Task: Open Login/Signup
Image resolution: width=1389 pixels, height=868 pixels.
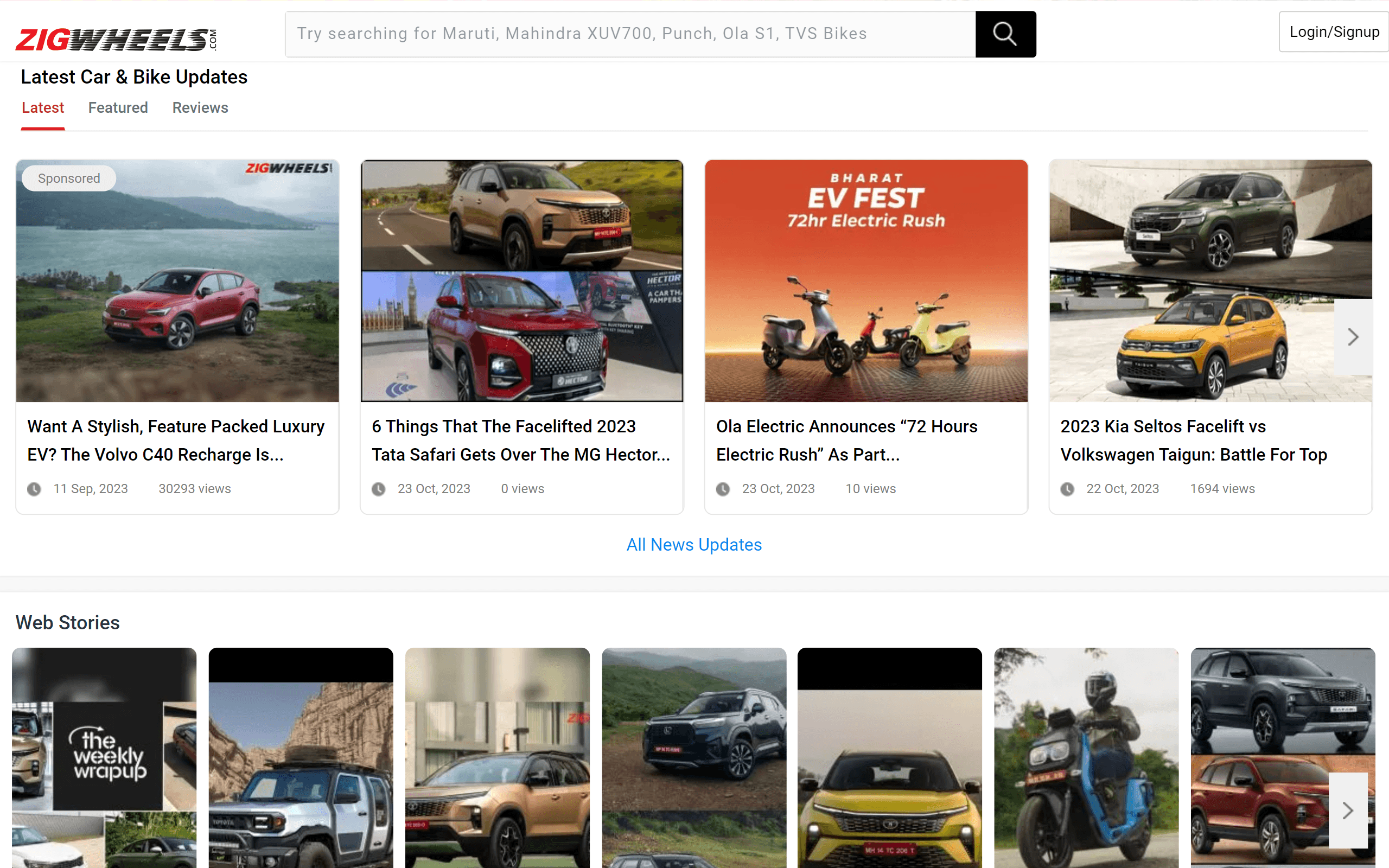Action: 1334,32
